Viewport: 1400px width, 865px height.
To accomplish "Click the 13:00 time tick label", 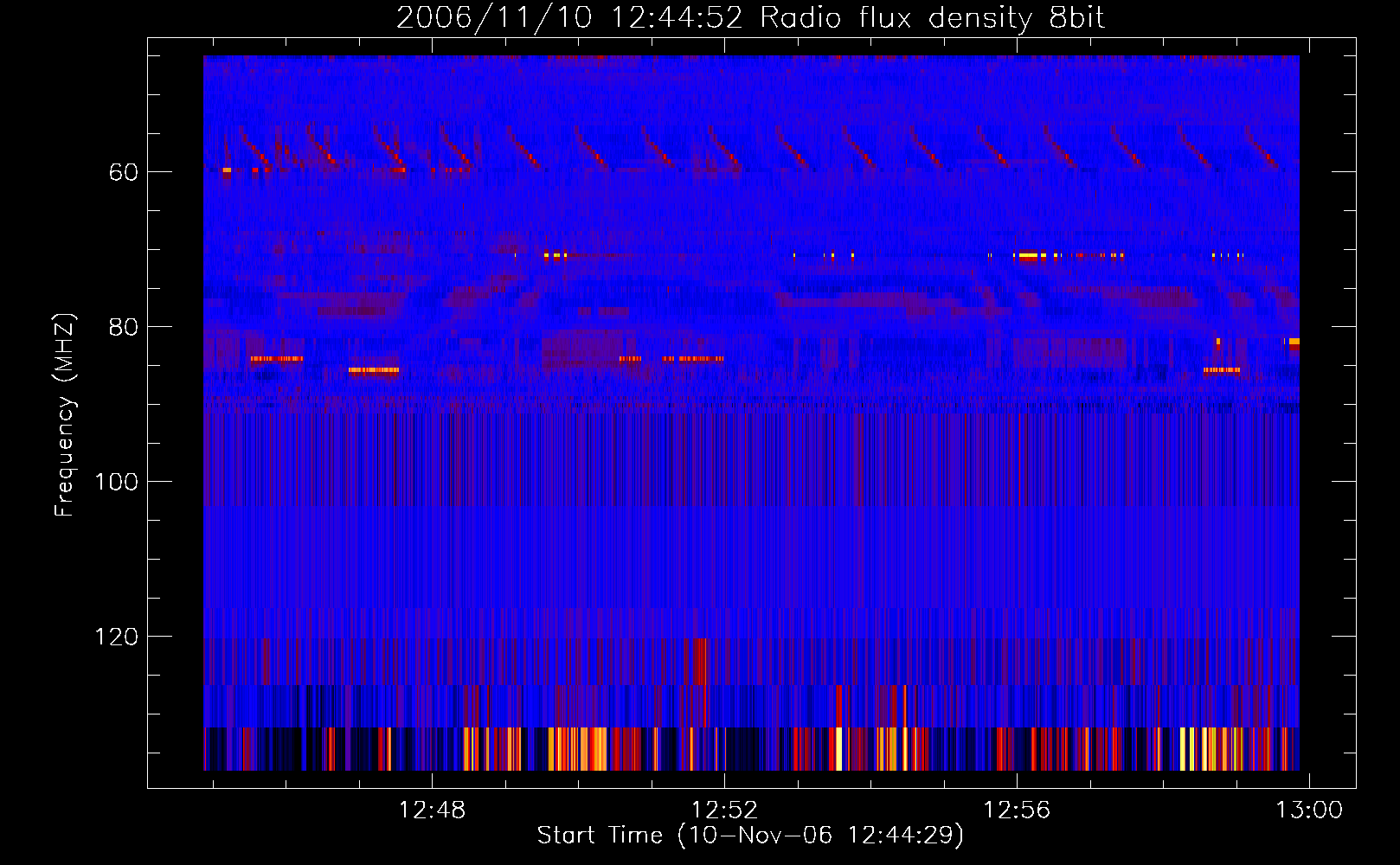I will (x=1309, y=811).
